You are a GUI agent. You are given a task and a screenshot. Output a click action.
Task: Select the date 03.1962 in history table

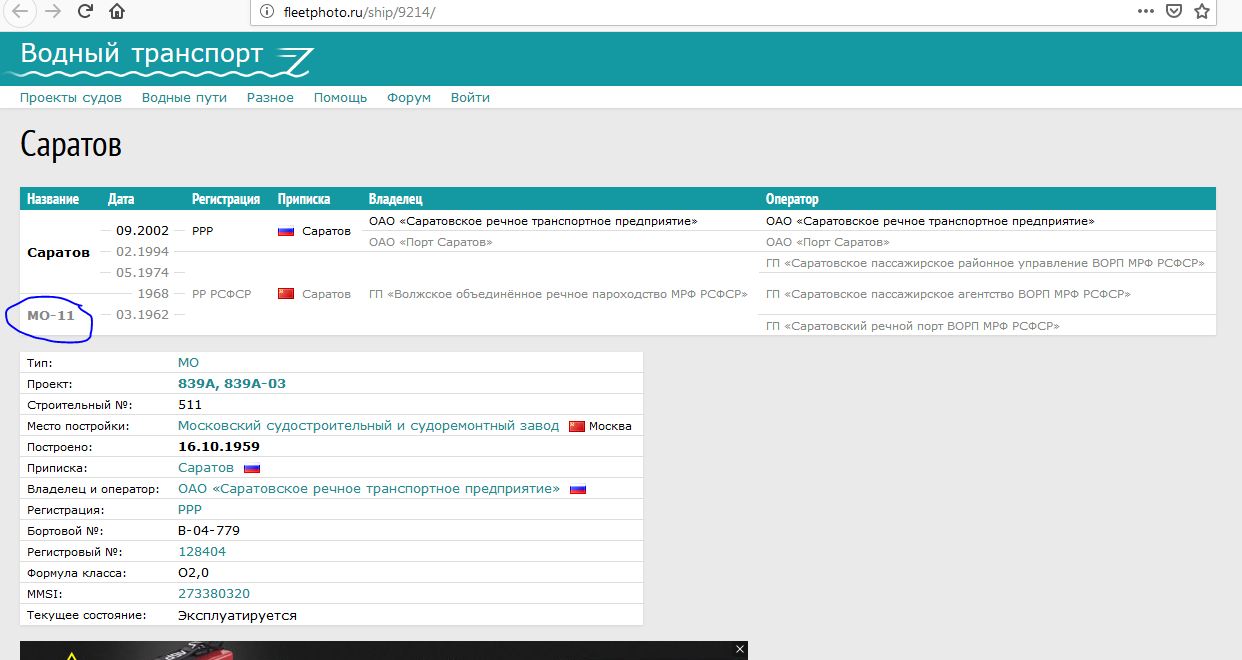click(x=143, y=315)
